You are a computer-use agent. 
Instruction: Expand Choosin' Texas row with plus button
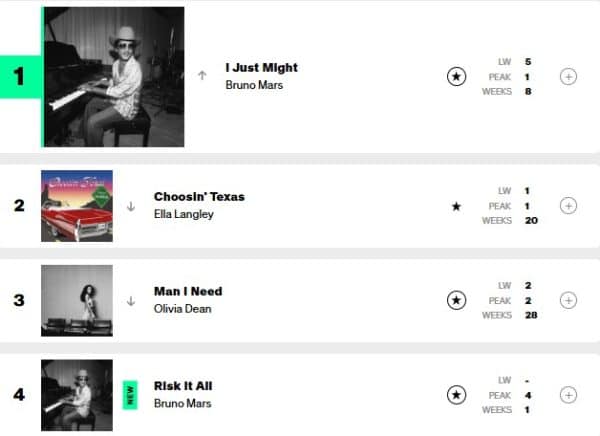[568, 206]
